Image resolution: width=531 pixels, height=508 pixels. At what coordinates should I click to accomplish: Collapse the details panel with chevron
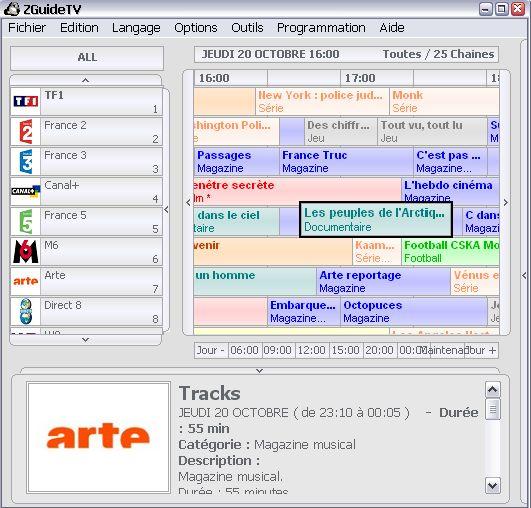coord(259,371)
